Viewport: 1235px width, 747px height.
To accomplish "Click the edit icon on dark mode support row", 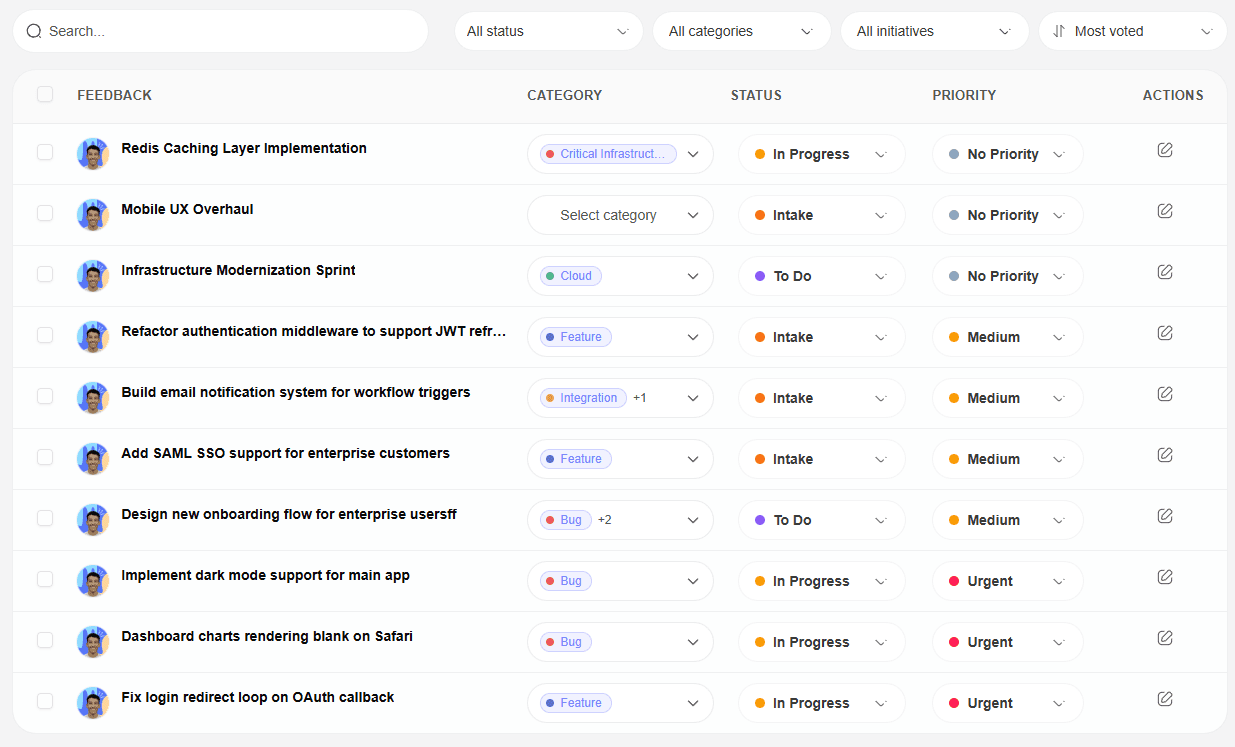I will [1165, 576].
